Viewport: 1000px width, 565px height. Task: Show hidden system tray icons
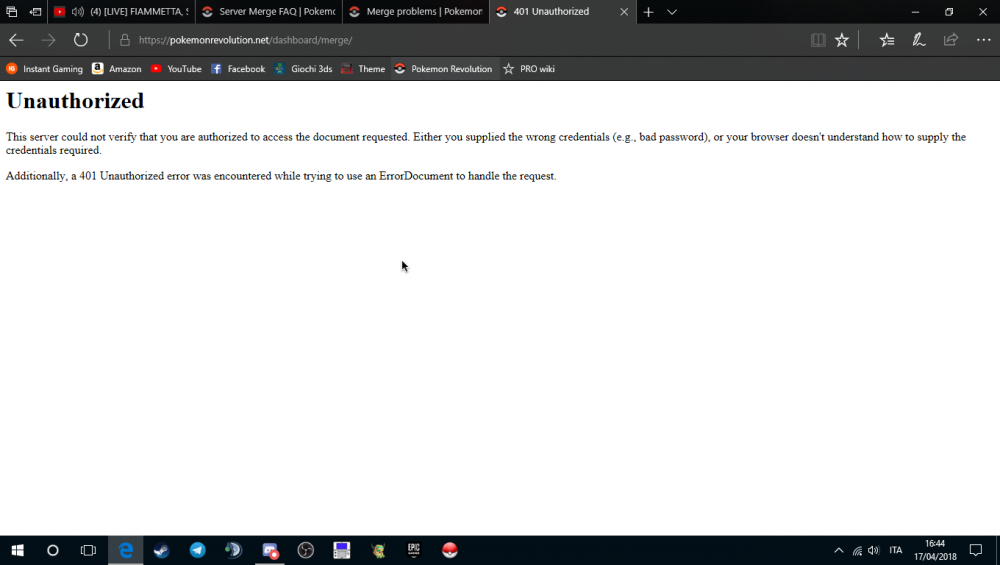coord(838,551)
